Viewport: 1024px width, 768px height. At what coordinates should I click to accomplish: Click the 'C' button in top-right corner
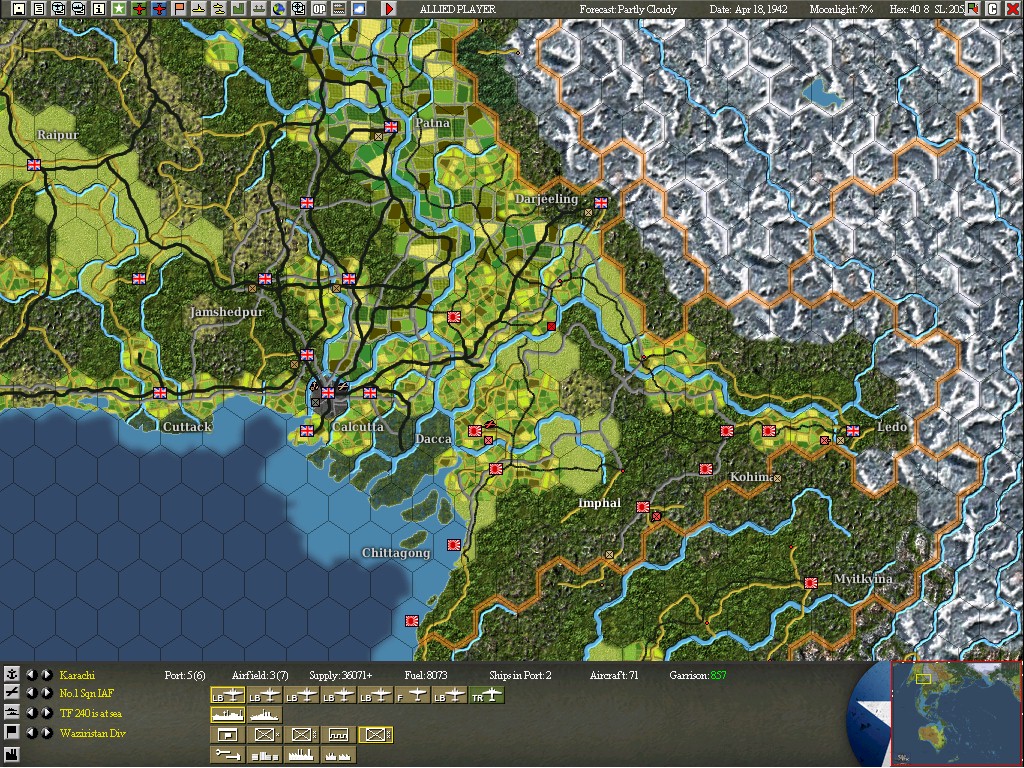(x=992, y=8)
